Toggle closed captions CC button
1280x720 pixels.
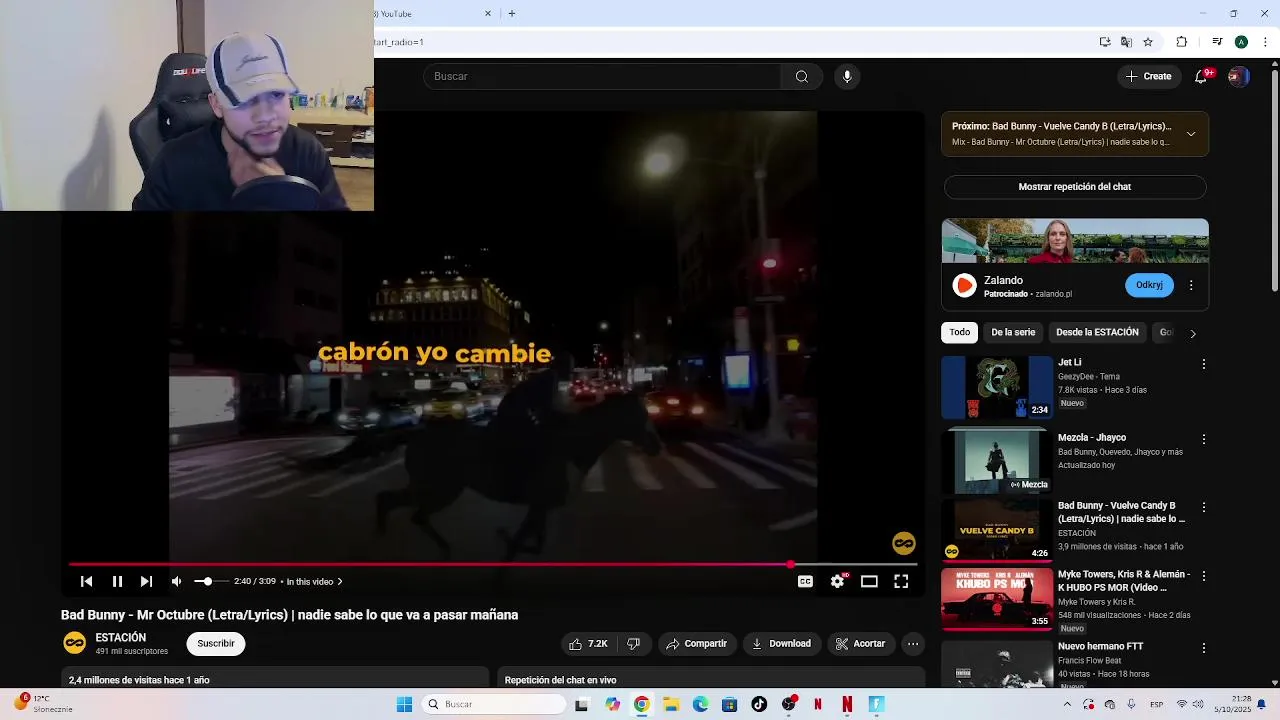(x=805, y=581)
